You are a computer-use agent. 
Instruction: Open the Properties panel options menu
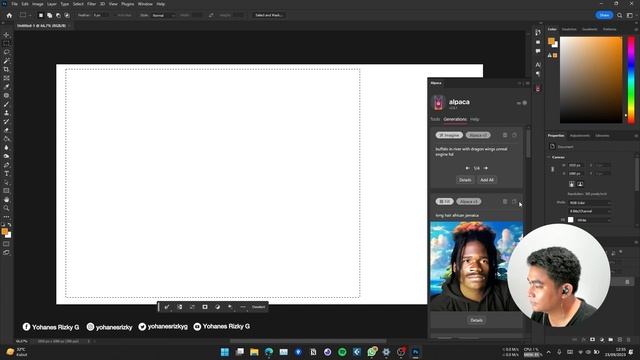pos(636,136)
